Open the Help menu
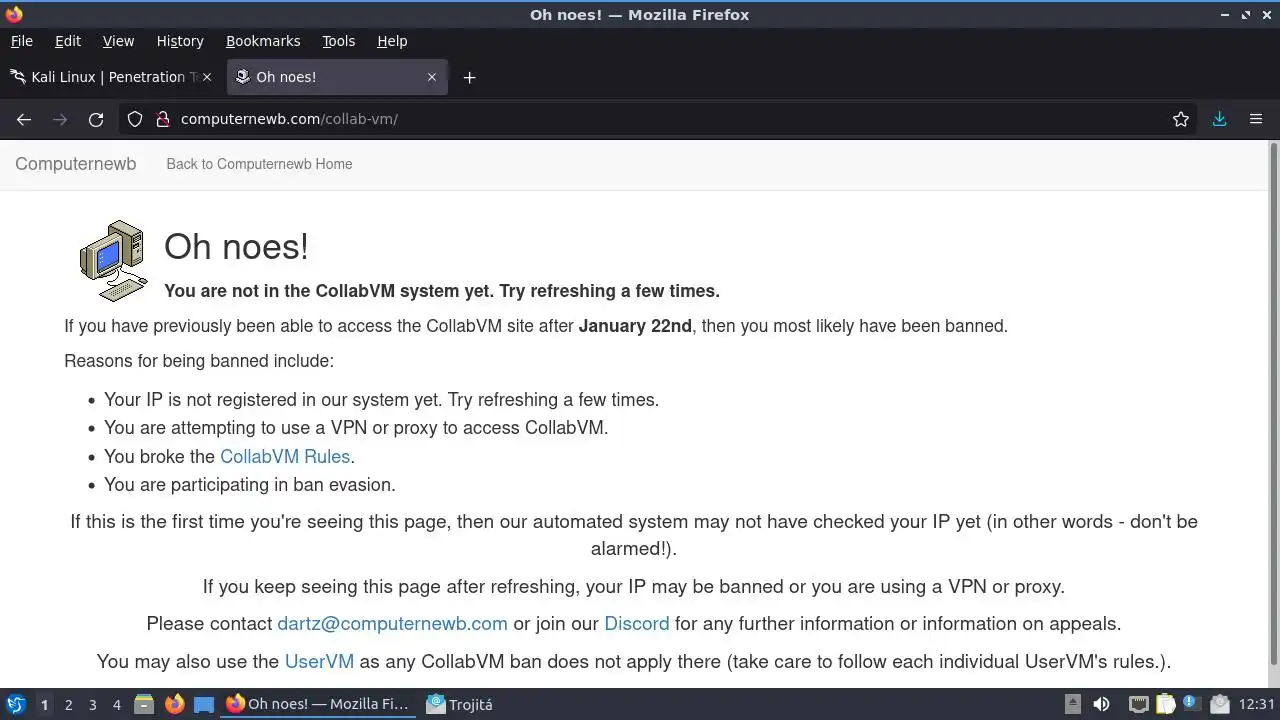 392,41
